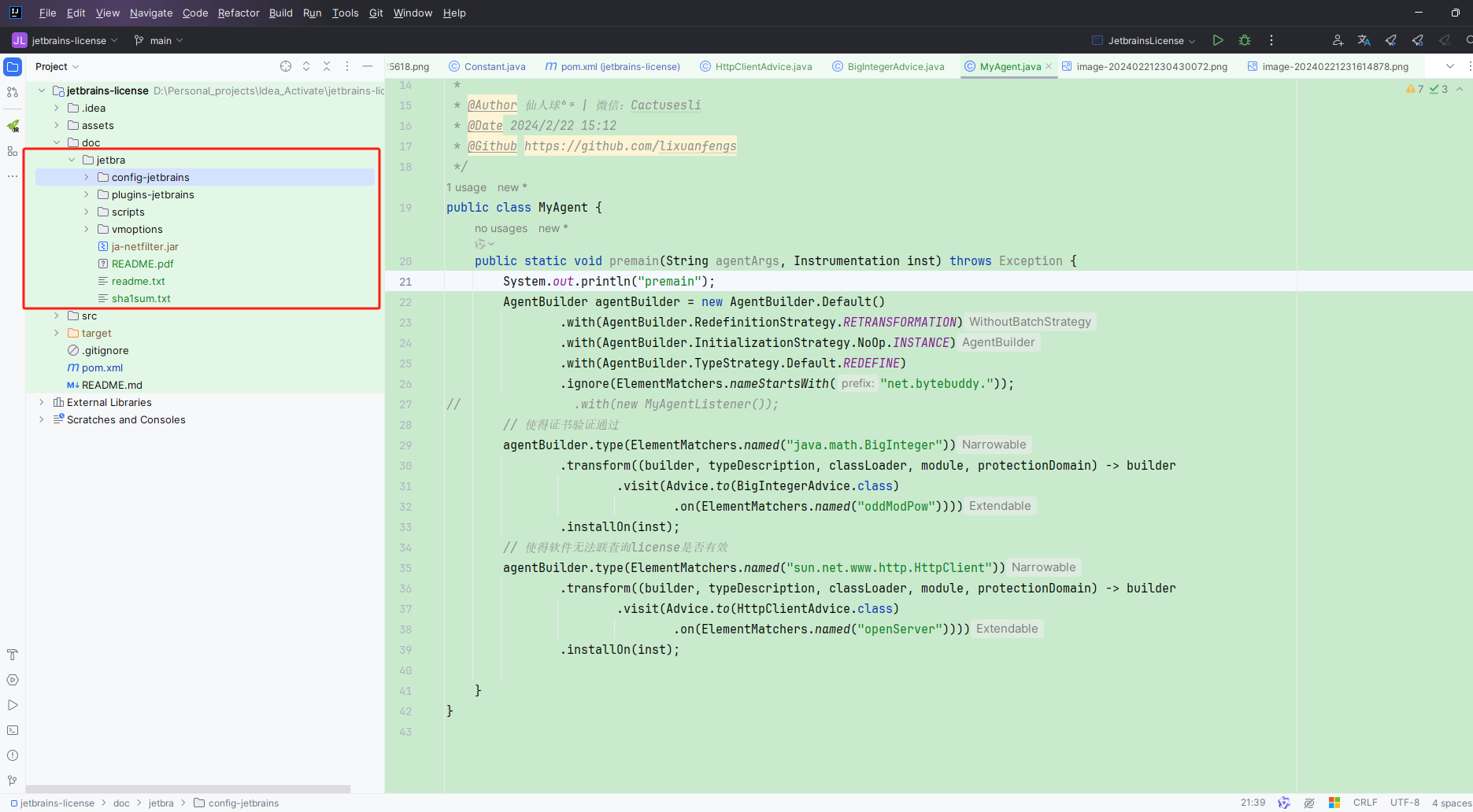
Task: Expand All icon in Project panel header
Action: (306, 67)
